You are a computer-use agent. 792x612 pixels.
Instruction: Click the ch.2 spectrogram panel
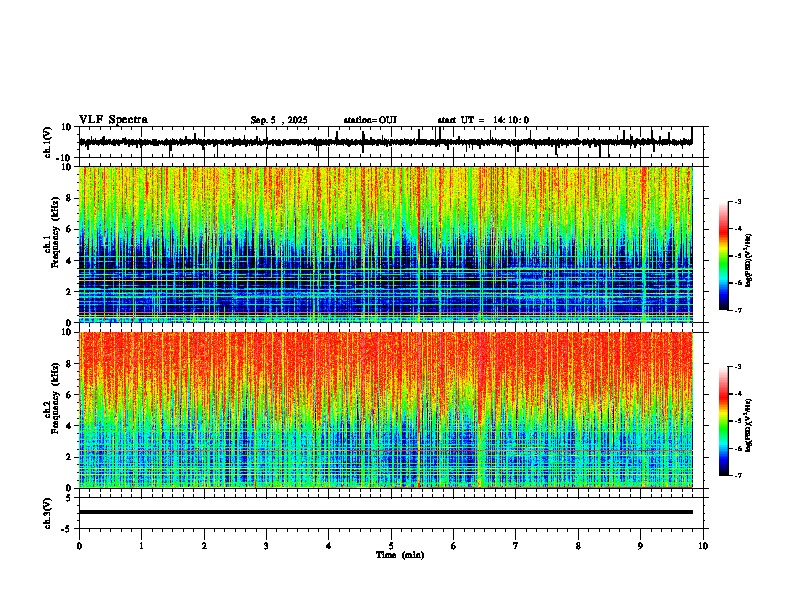[x=386, y=410]
